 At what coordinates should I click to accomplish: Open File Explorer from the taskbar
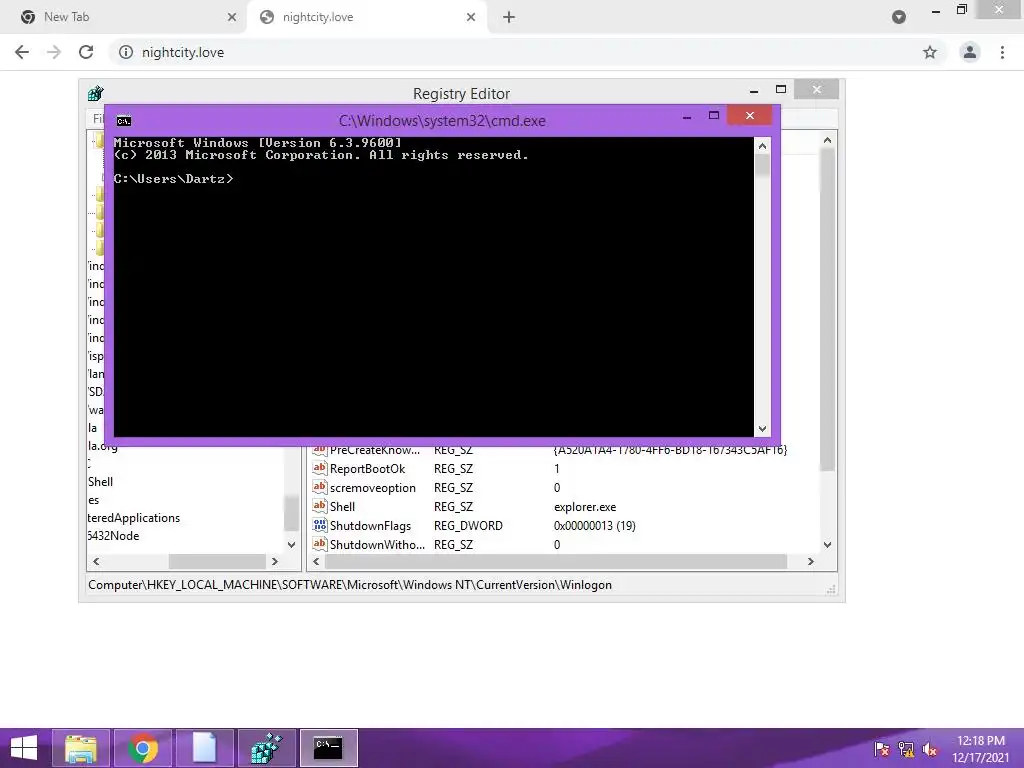(80, 748)
